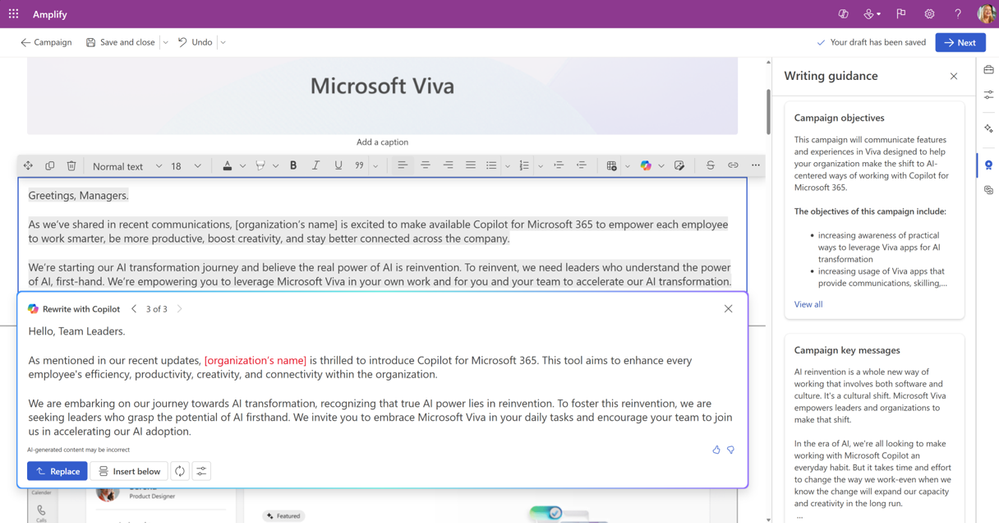The image size is (999, 523).
Task: Expand Save and close options arrow
Action: coord(165,43)
